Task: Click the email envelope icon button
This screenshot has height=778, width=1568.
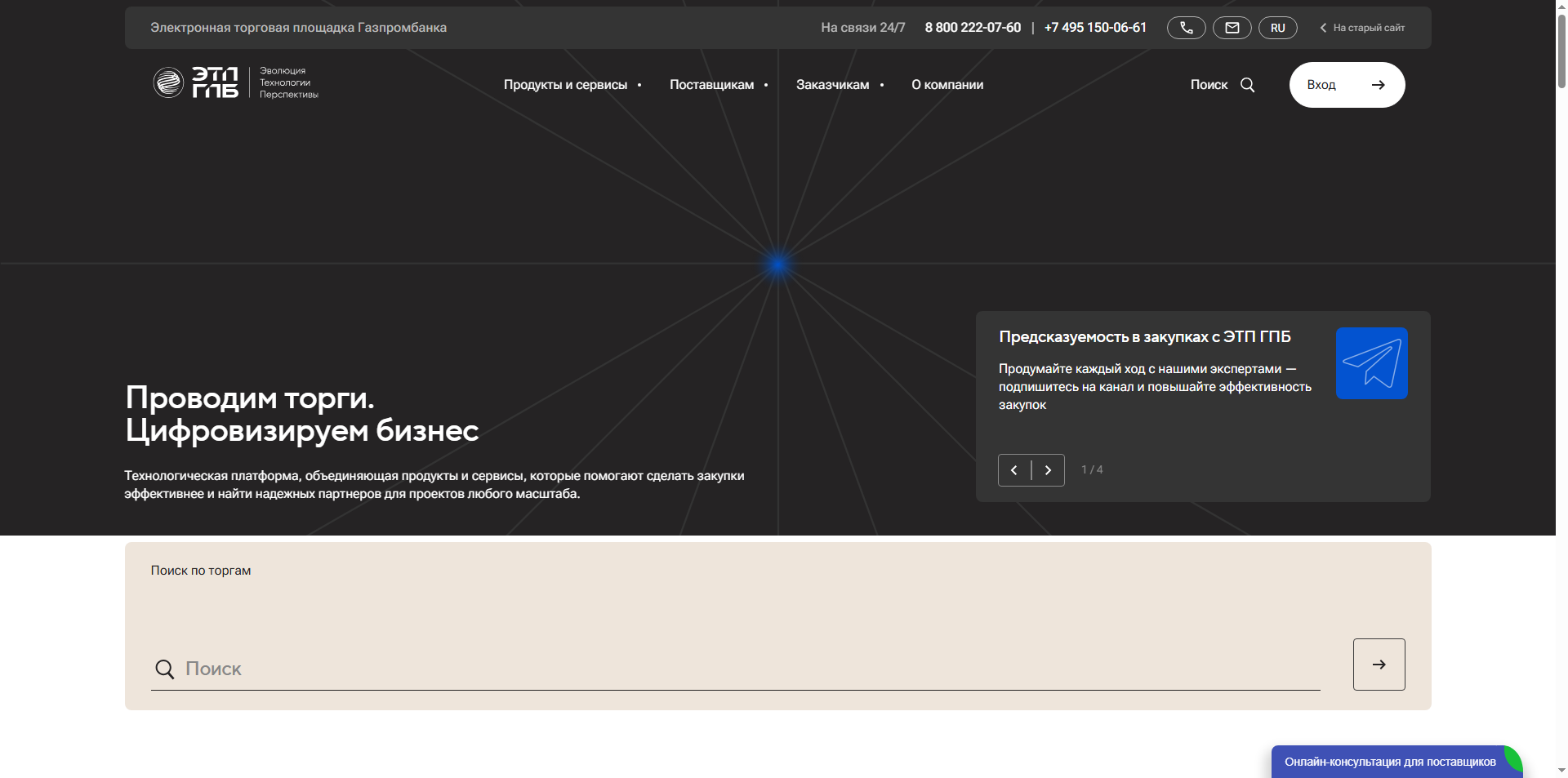Action: tap(1232, 28)
